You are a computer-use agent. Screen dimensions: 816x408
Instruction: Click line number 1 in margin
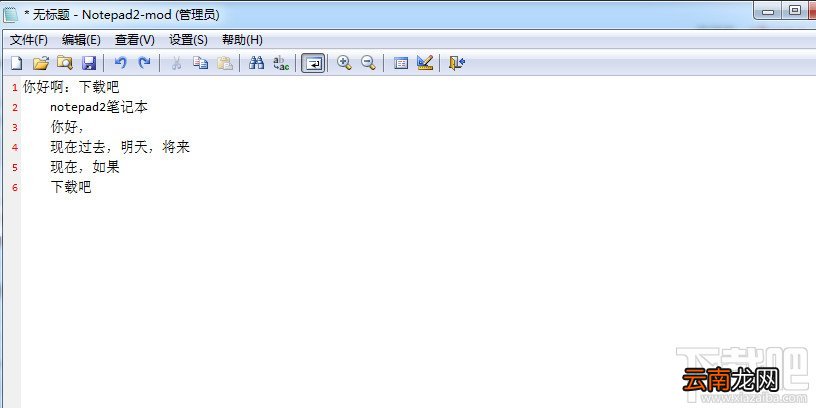15,88
